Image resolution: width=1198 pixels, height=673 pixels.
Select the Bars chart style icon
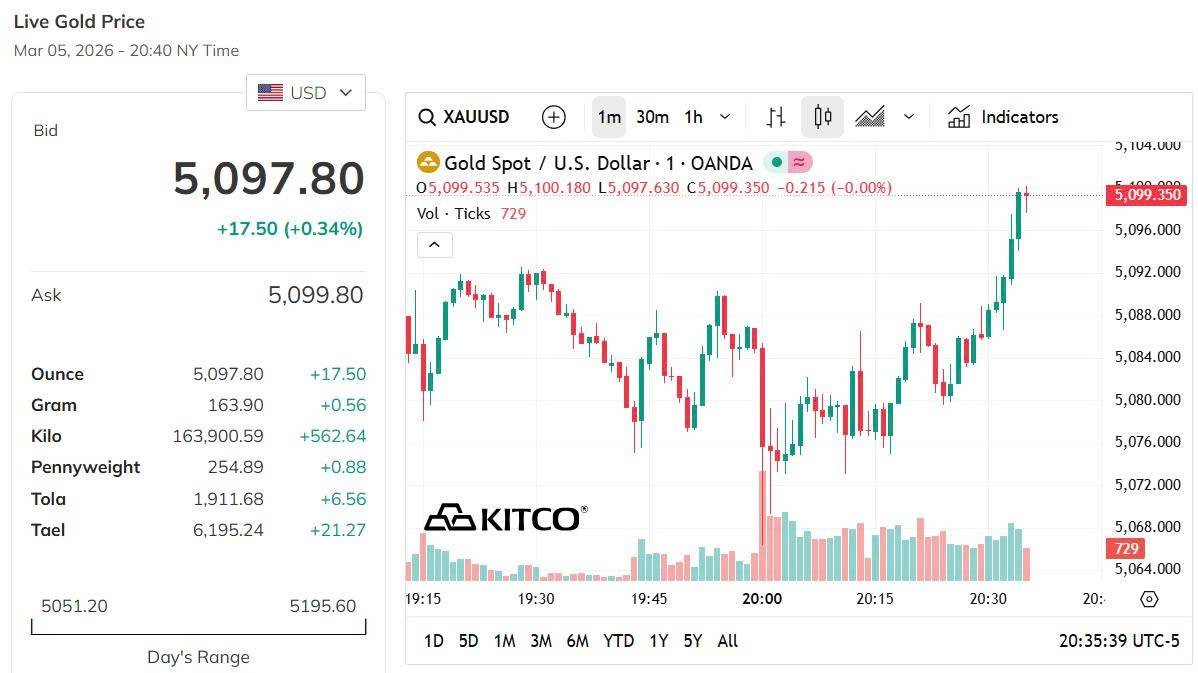tap(776, 117)
